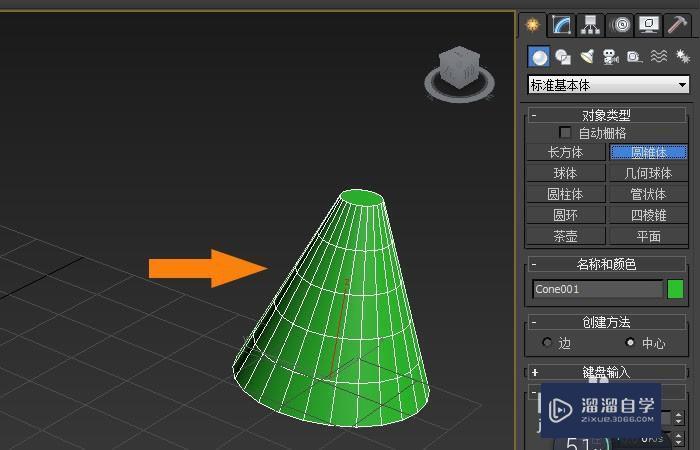Click the 四棱锥 button
Viewport: 700px width, 450px height.
point(649,215)
